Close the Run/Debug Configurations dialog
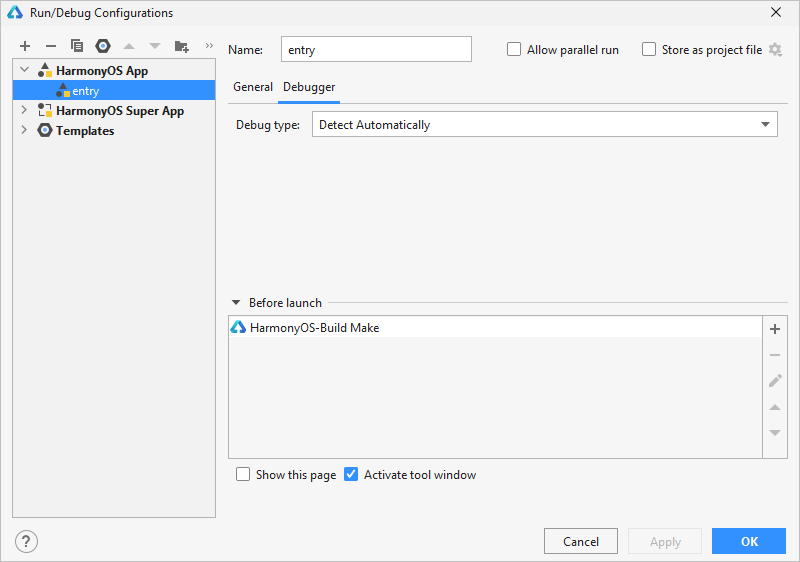This screenshot has width=800, height=562. pos(776,12)
